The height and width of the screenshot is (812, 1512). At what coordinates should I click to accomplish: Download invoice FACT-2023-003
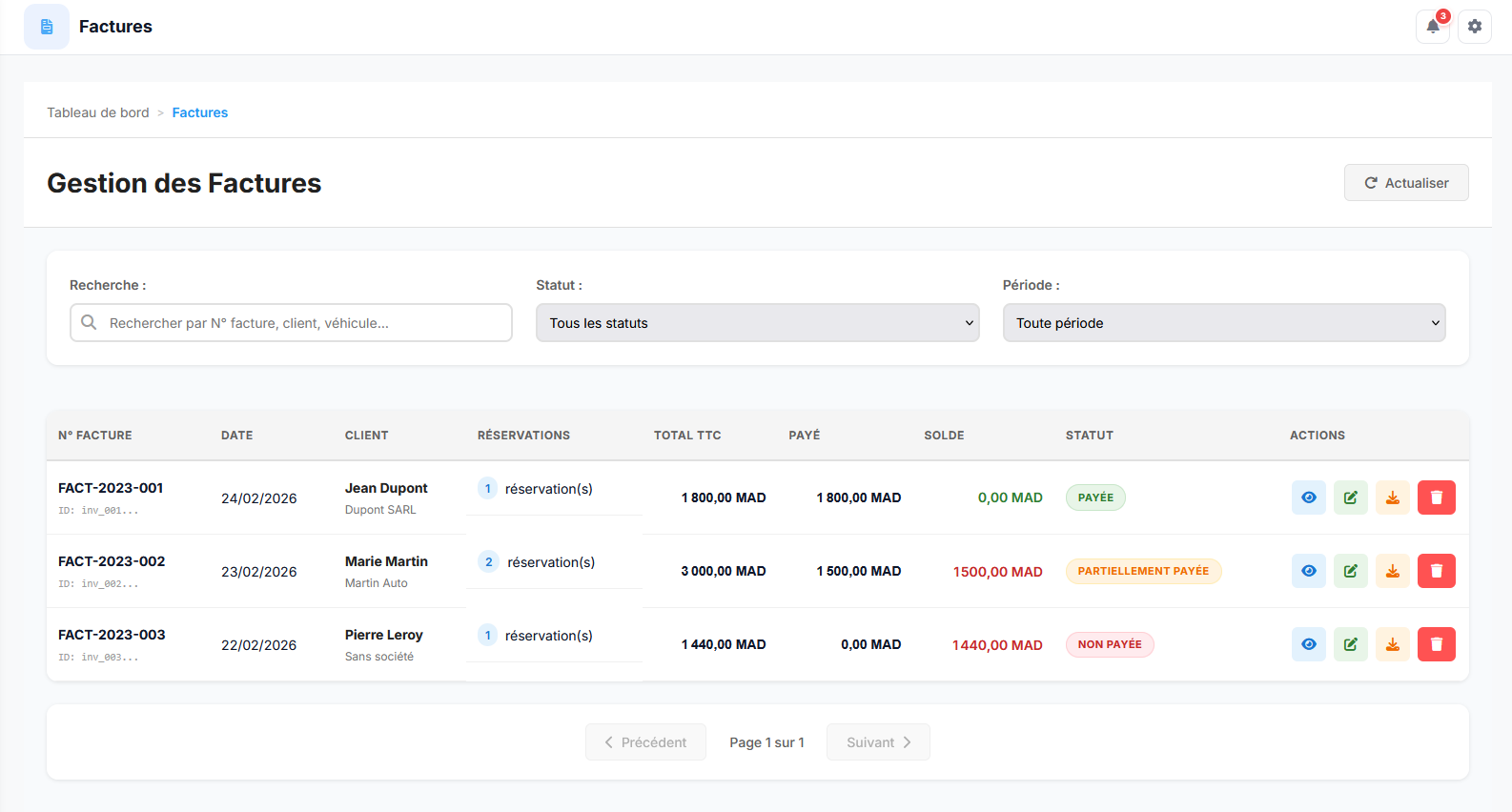pyautogui.click(x=1392, y=644)
